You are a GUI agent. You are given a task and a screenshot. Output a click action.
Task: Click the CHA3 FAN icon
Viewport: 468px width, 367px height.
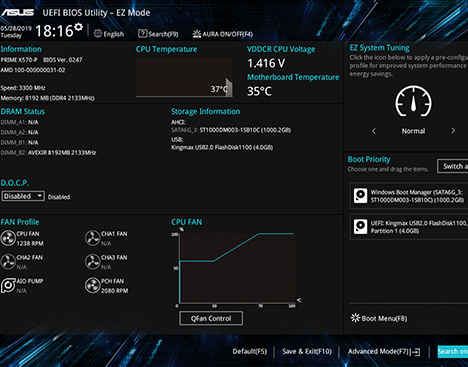[92, 262]
